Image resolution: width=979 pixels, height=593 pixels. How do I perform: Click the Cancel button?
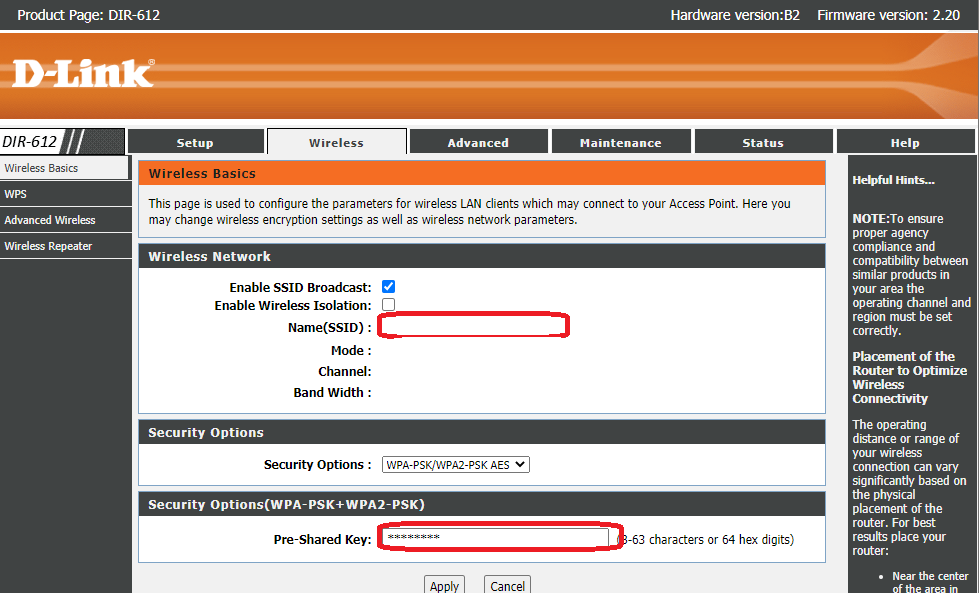pos(508,586)
